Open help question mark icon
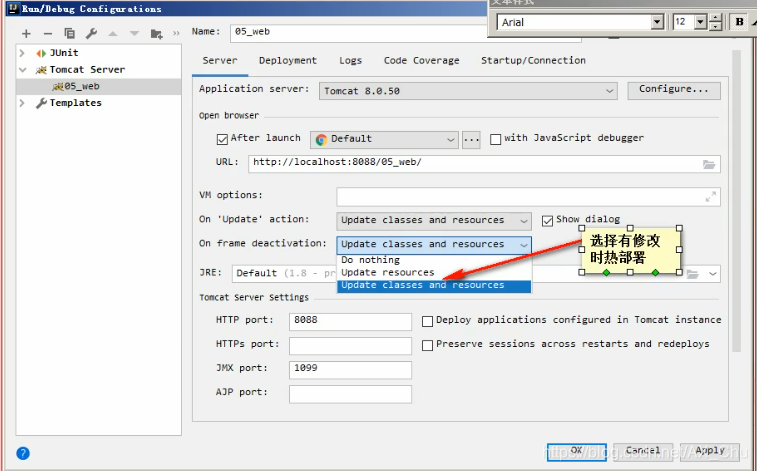This screenshot has height=471, width=757. pos(23,453)
